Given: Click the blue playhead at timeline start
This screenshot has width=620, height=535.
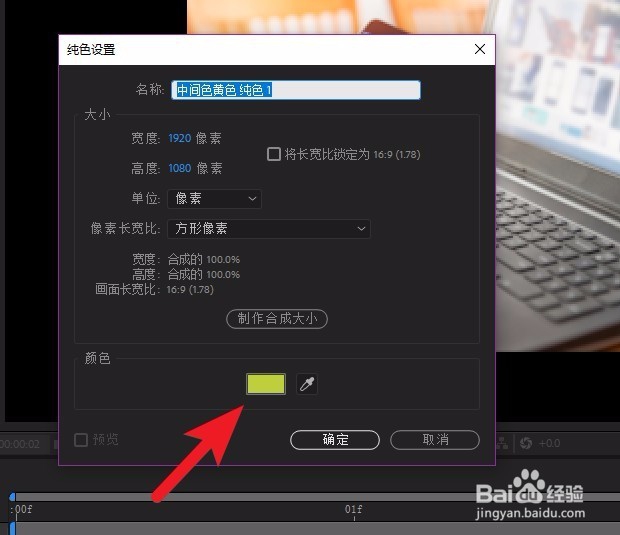Looking at the screenshot, I should (x=12, y=497).
